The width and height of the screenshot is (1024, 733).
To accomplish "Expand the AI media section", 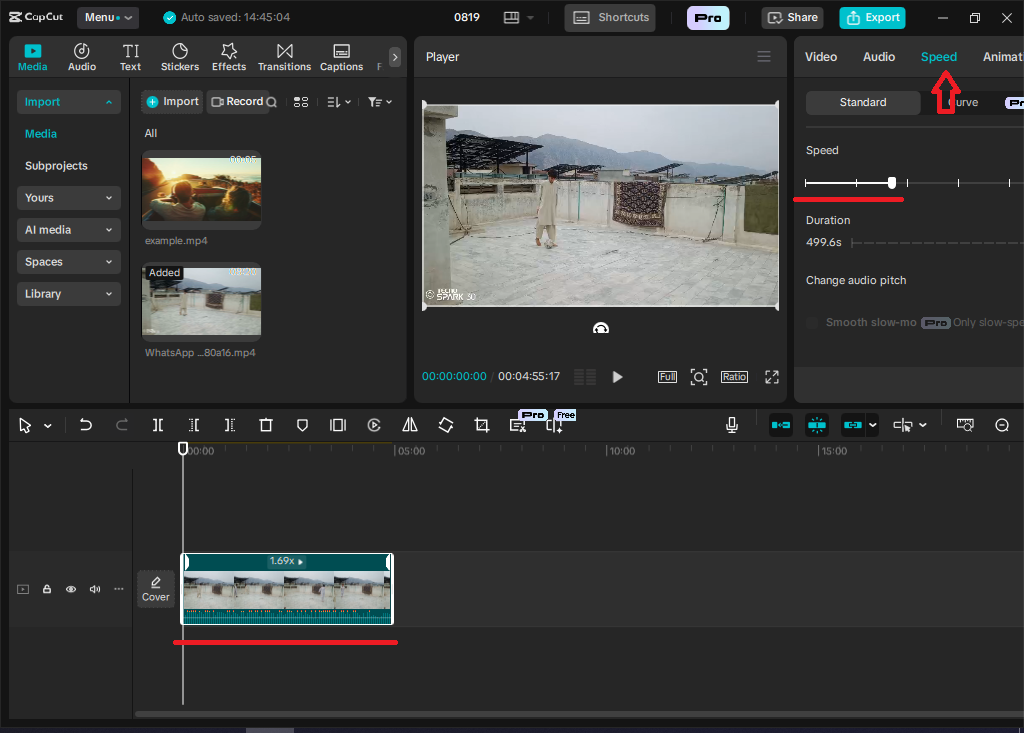I will [x=68, y=230].
